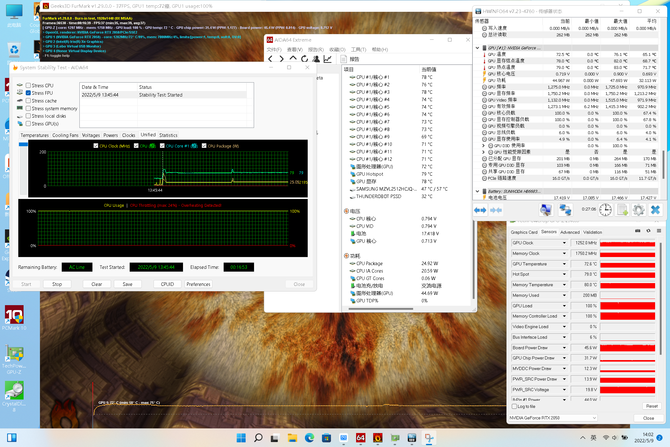Open GPU-Z hamburger menu icon

(x=659, y=231)
